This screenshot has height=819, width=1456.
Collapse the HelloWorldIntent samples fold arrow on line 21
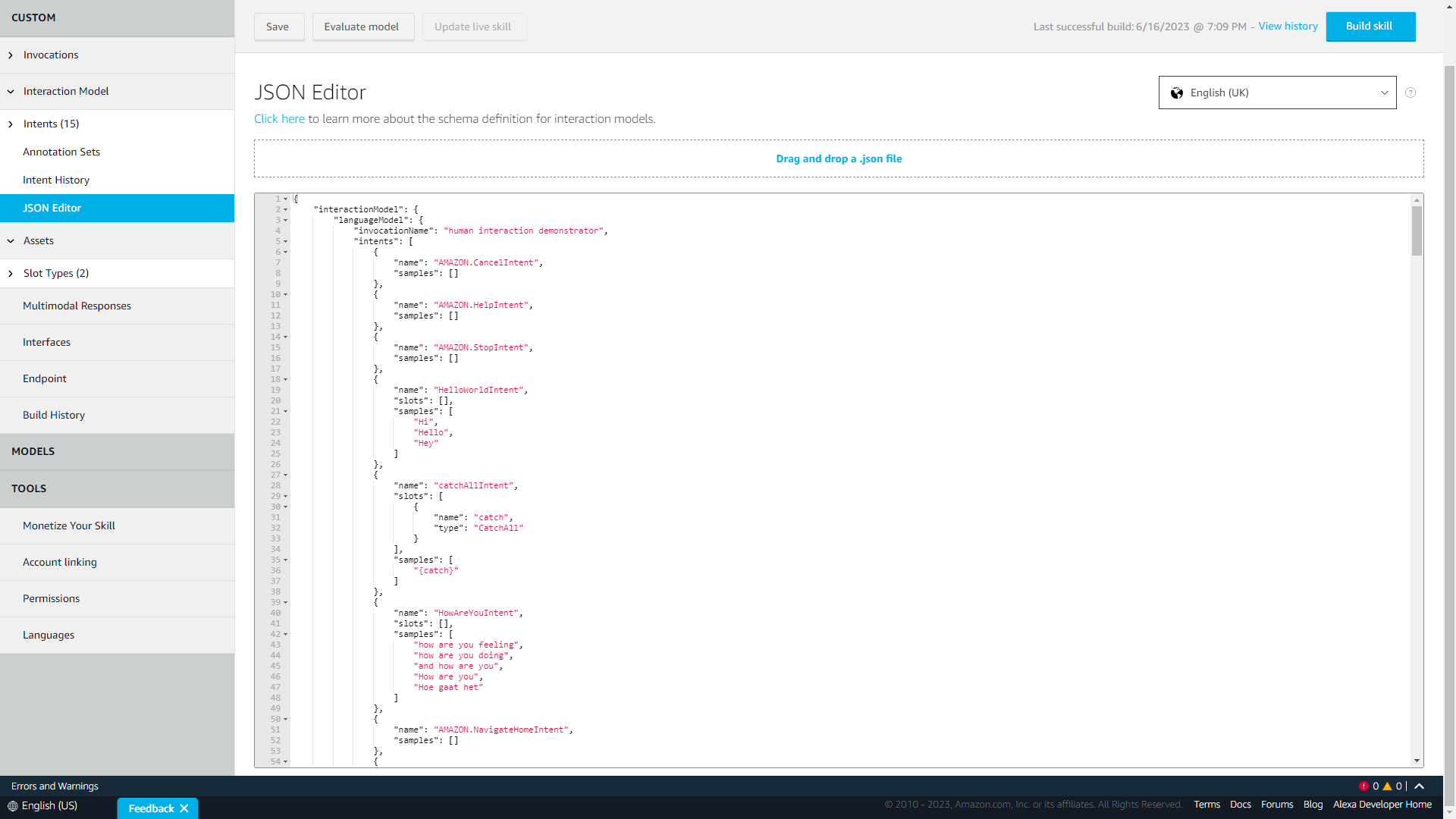[286, 411]
